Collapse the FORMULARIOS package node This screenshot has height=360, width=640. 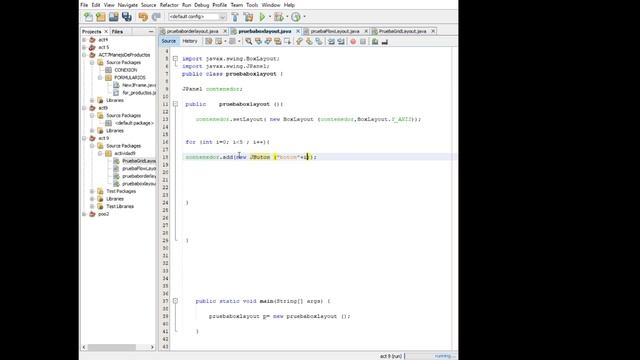(x=100, y=78)
